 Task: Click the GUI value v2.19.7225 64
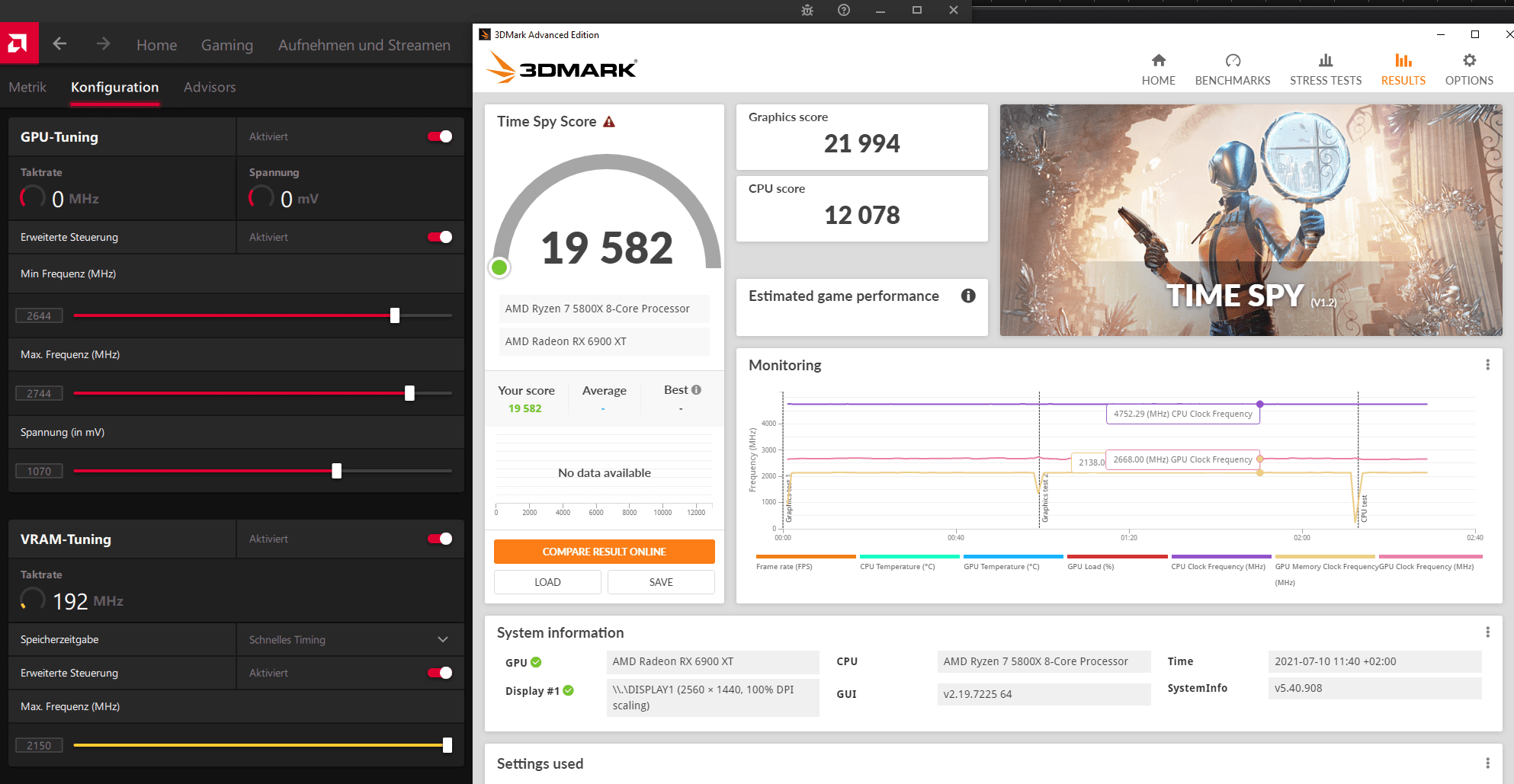click(1044, 694)
